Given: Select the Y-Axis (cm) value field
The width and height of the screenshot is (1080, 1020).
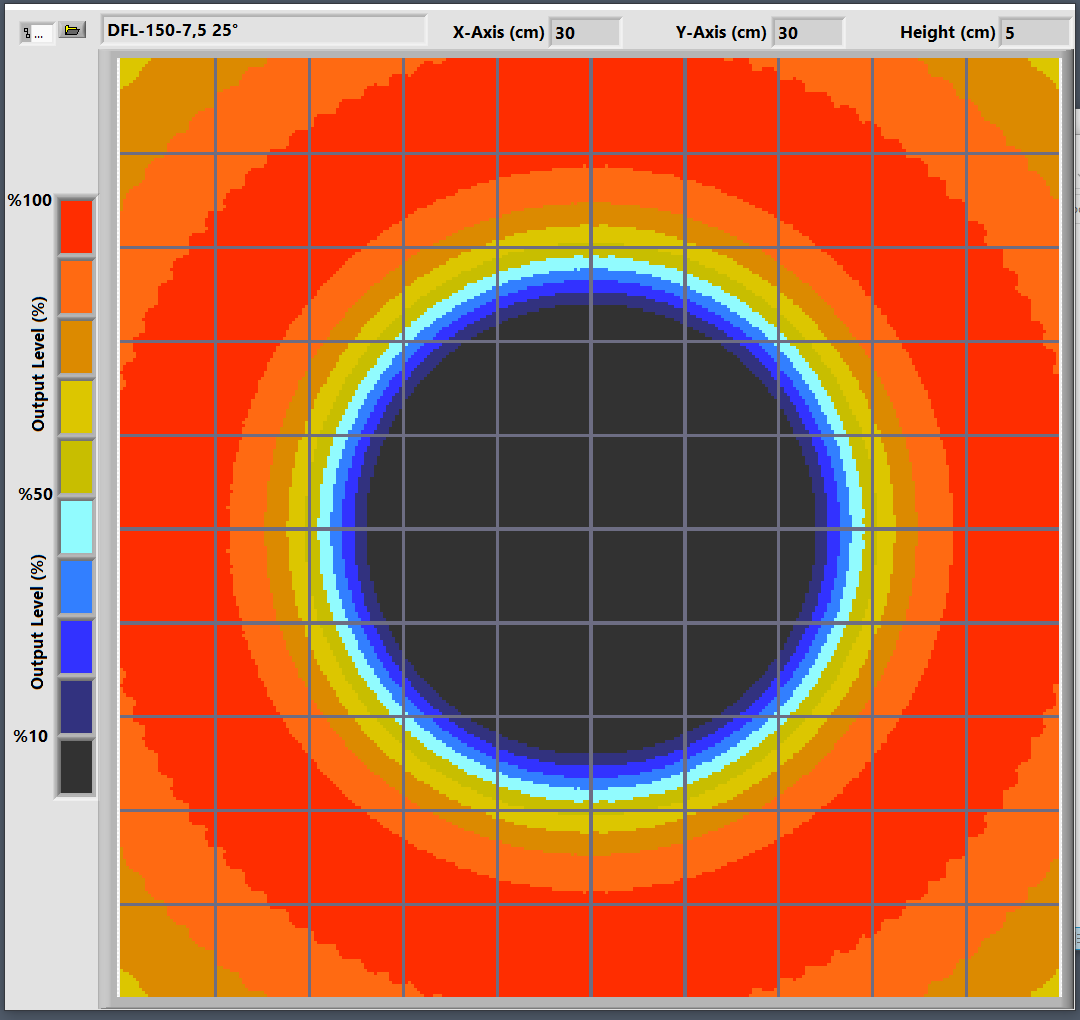Looking at the screenshot, I should pyautogui.click(x=808, y=33).
